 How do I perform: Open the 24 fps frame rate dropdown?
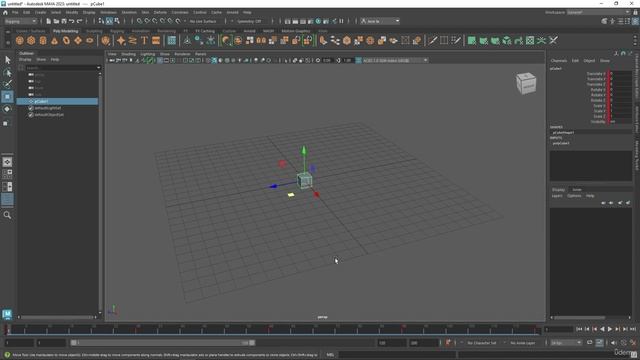[x=566, y=343]
